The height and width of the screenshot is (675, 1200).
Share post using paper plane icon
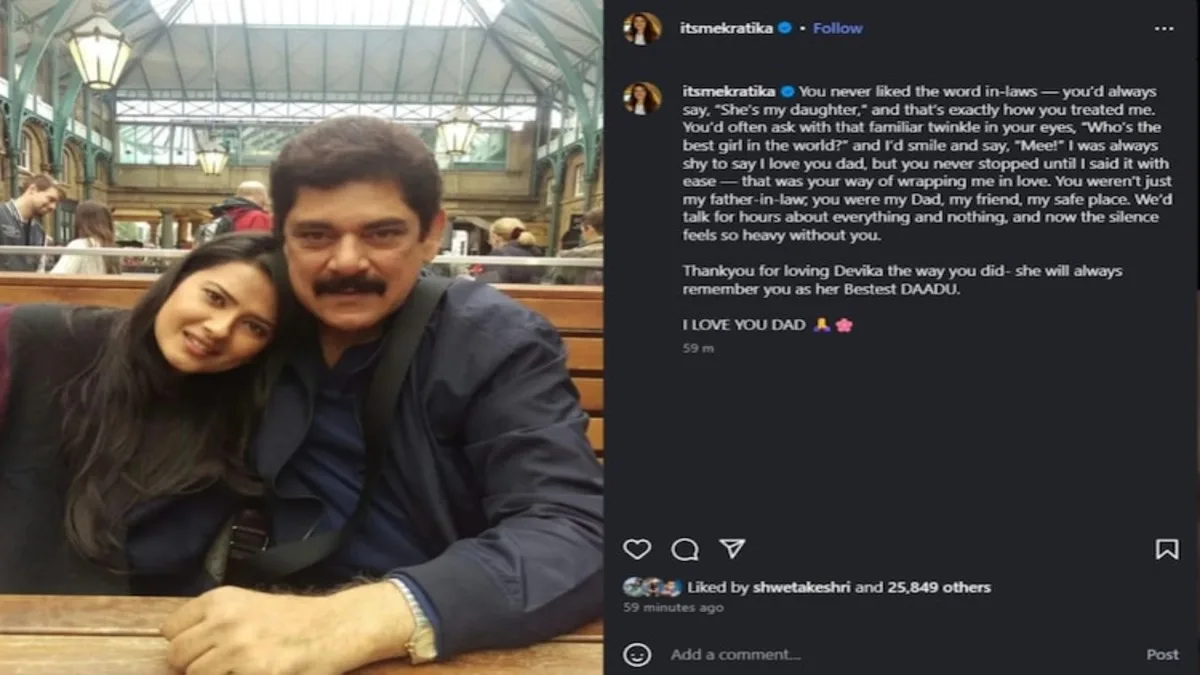tap(732, 549)
